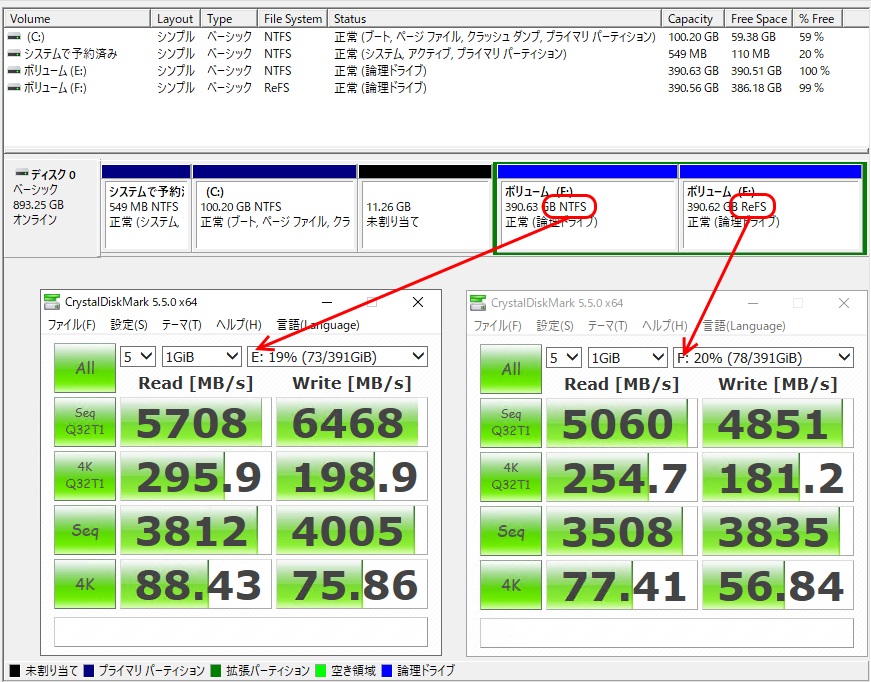The width and height of the screenshot is (871, 682).
Task: Run Seq test on drive E
Action: (x=85, y=530)
